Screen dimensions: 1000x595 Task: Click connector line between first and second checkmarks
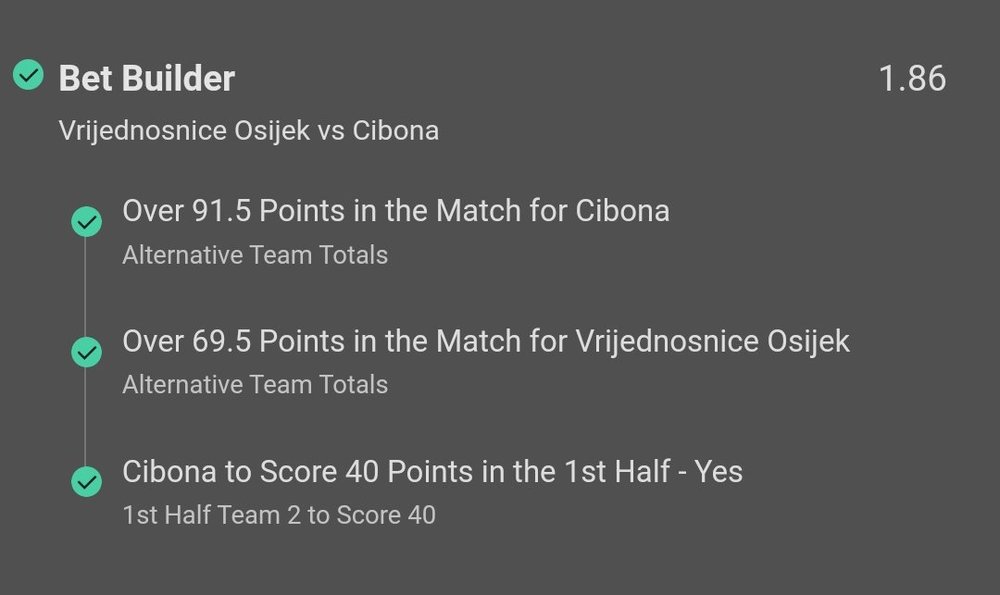tap(85, 287)
